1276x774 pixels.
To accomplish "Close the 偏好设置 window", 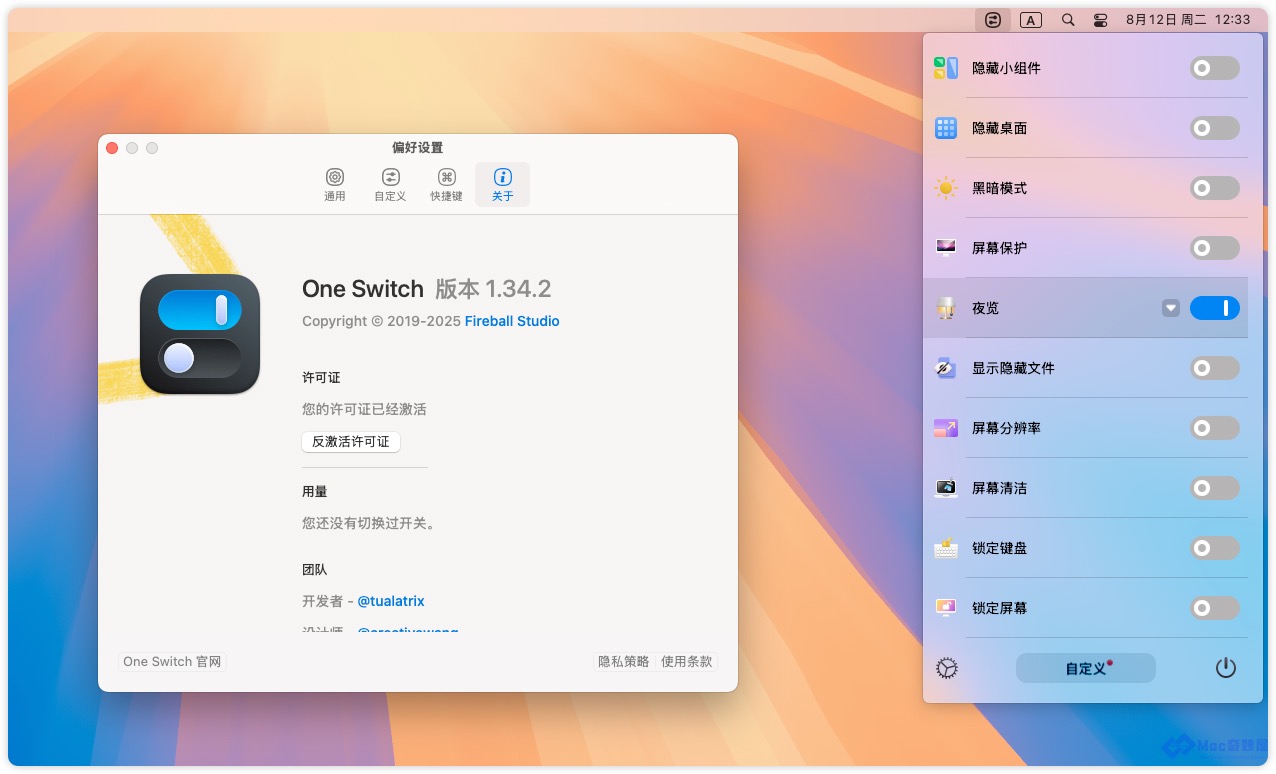I will (x=112, y=148).
